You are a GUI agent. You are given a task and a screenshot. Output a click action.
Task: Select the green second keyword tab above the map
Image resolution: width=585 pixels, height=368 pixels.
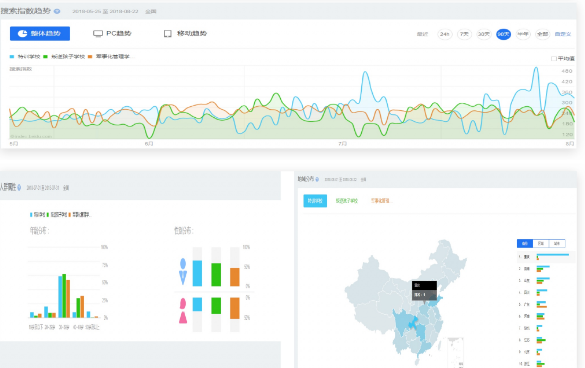347,201
